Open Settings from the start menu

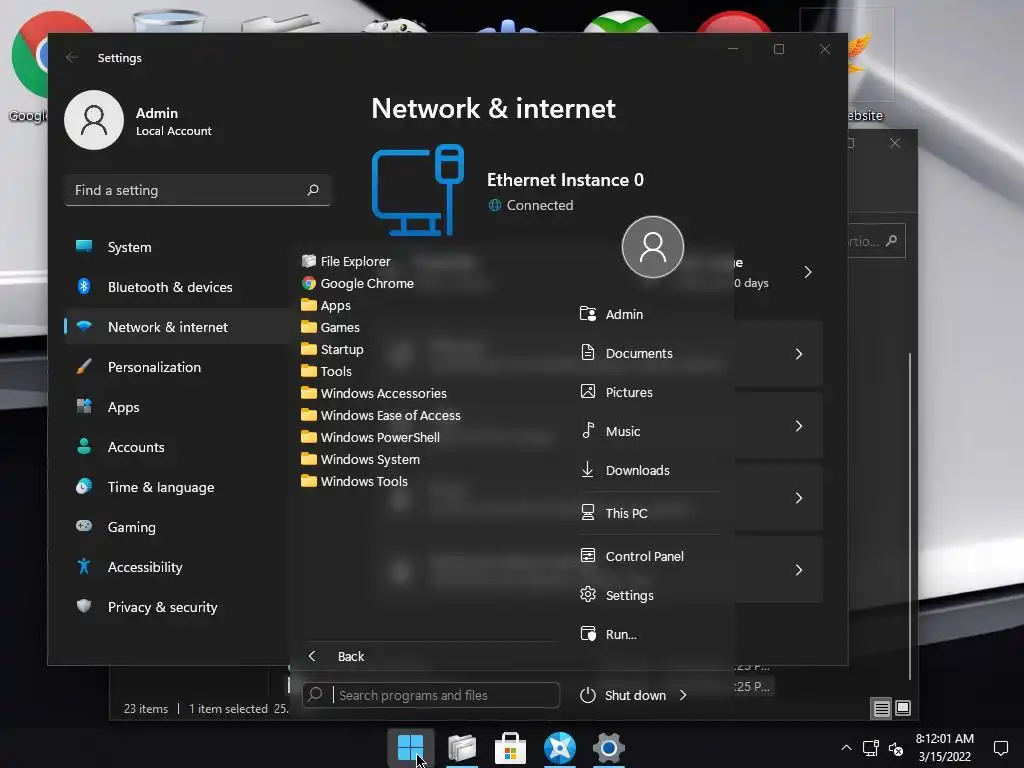tap(616, 595)
